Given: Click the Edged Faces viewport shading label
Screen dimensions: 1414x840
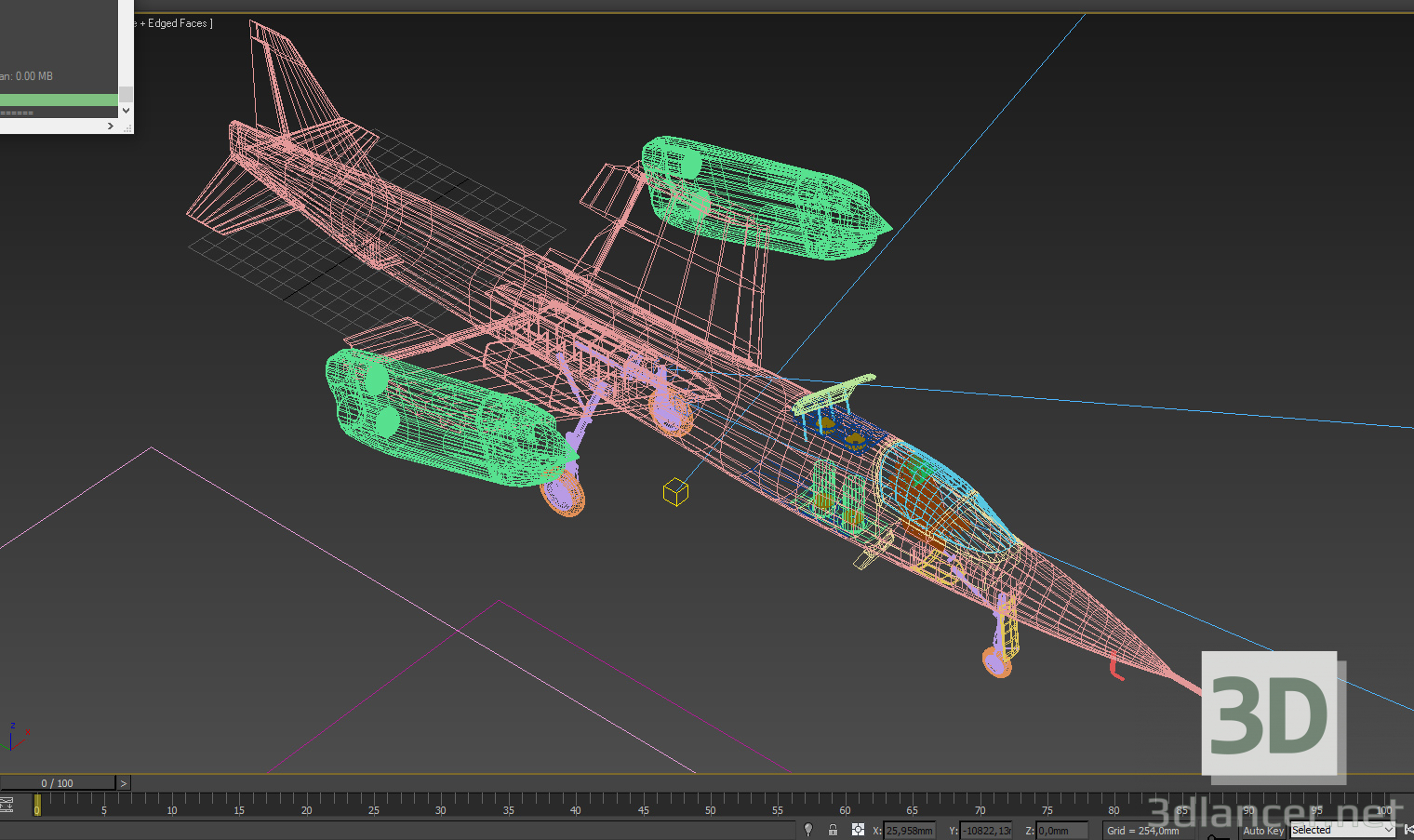Looking at the screenshot, I should (177, 23).
